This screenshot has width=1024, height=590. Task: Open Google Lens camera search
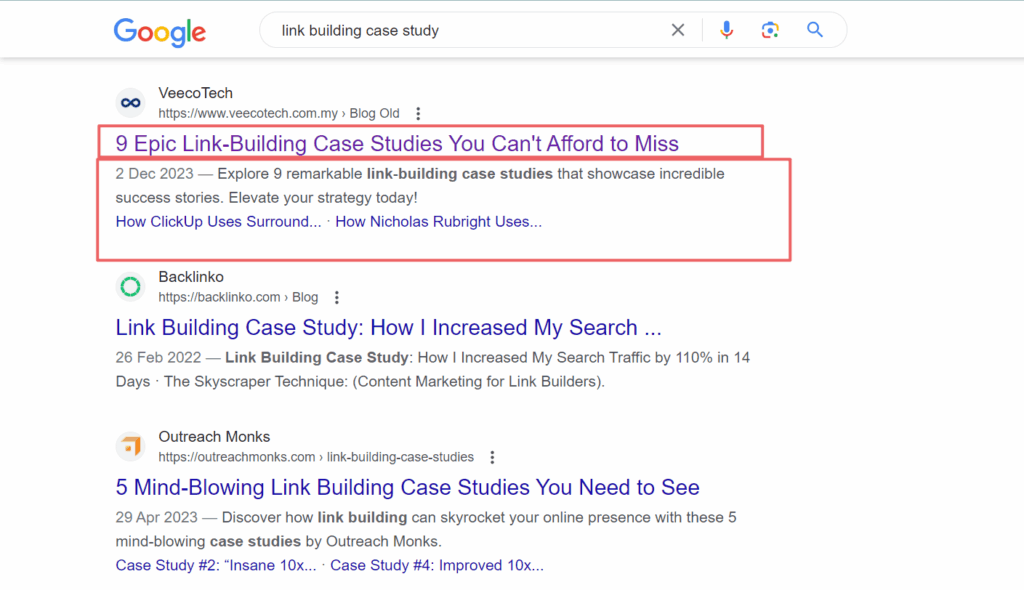(770, 30)
